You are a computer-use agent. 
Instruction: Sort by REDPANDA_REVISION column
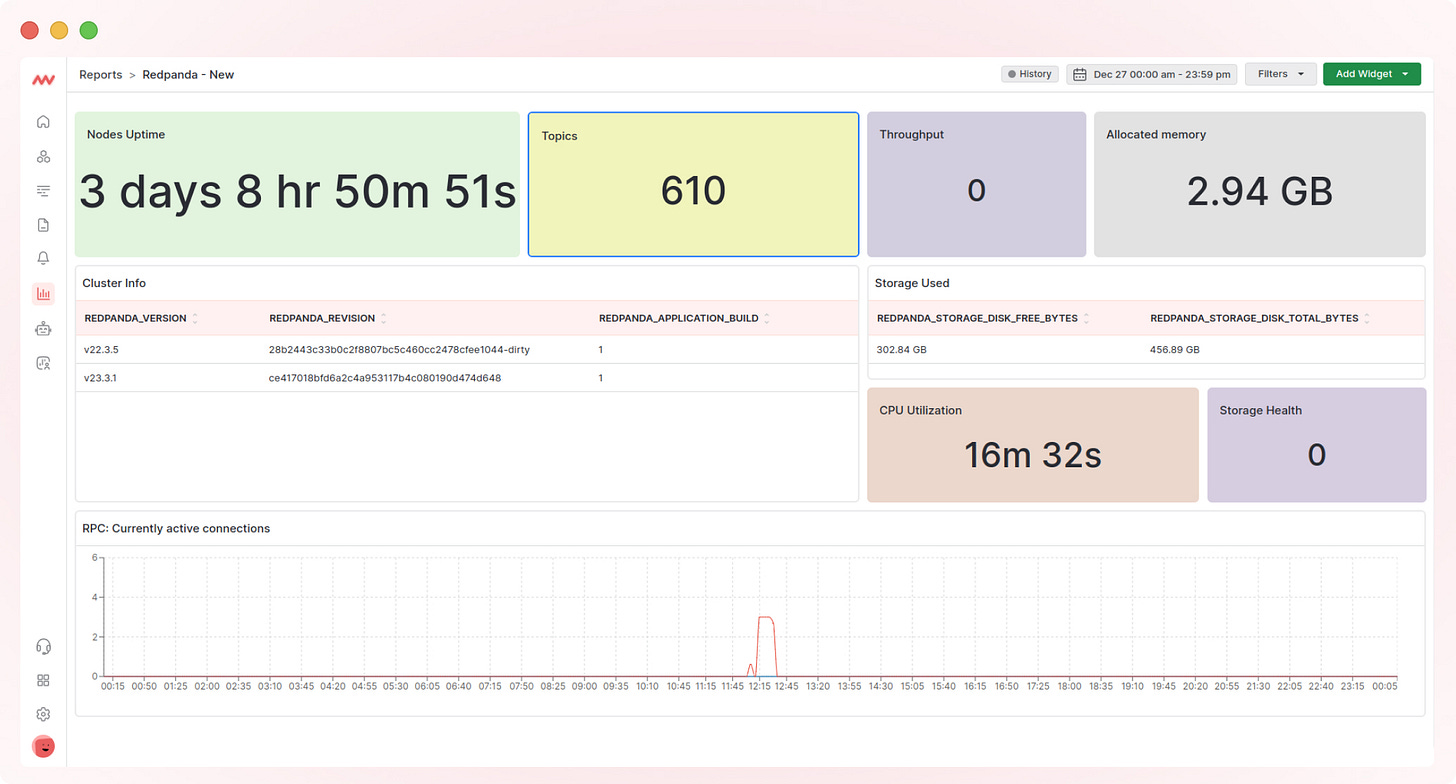pyautogui.click(x=328, y=318)
